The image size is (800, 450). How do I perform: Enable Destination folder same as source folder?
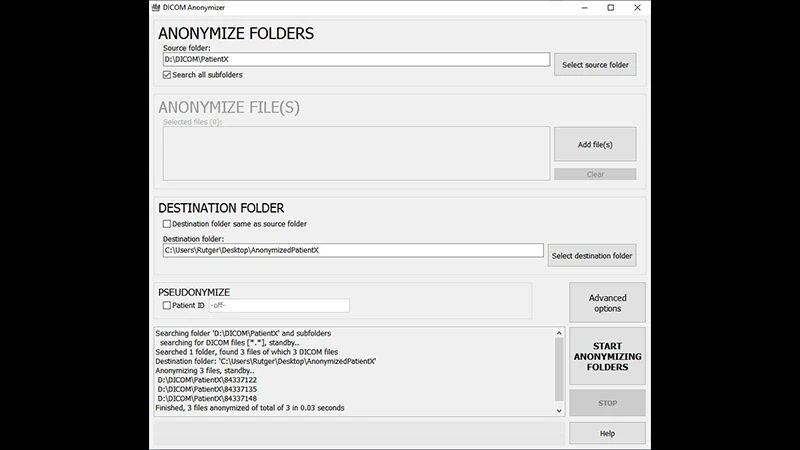167,224
